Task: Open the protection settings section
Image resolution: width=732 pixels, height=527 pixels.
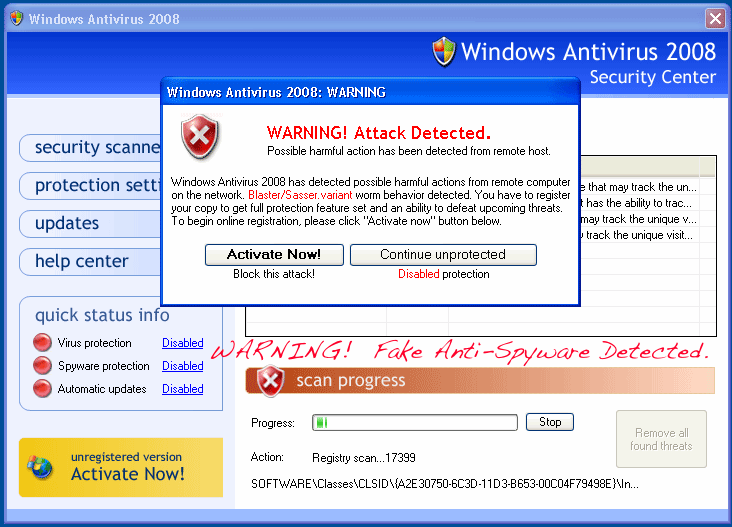Action: coord(90,185)
